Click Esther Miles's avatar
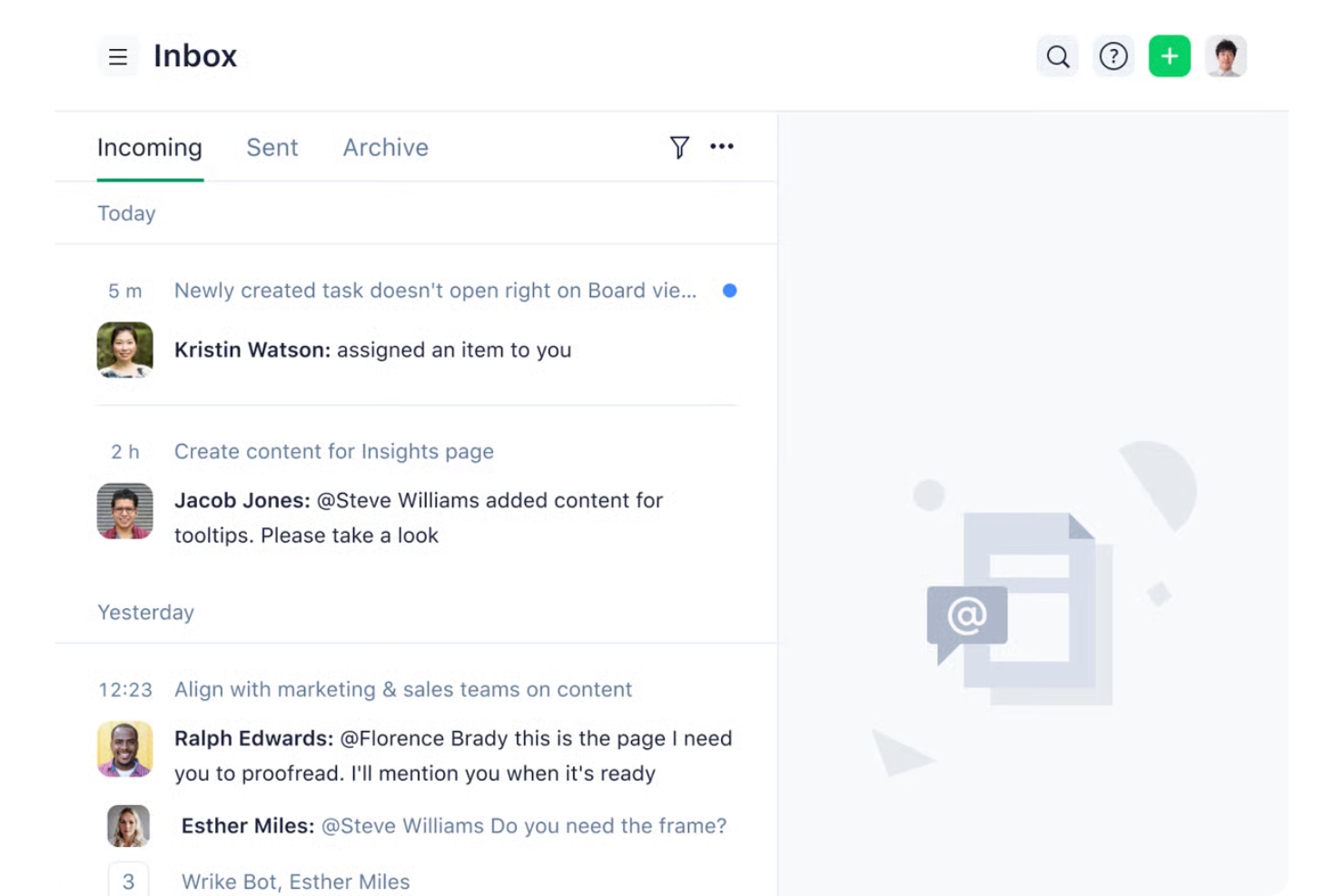 128,826
